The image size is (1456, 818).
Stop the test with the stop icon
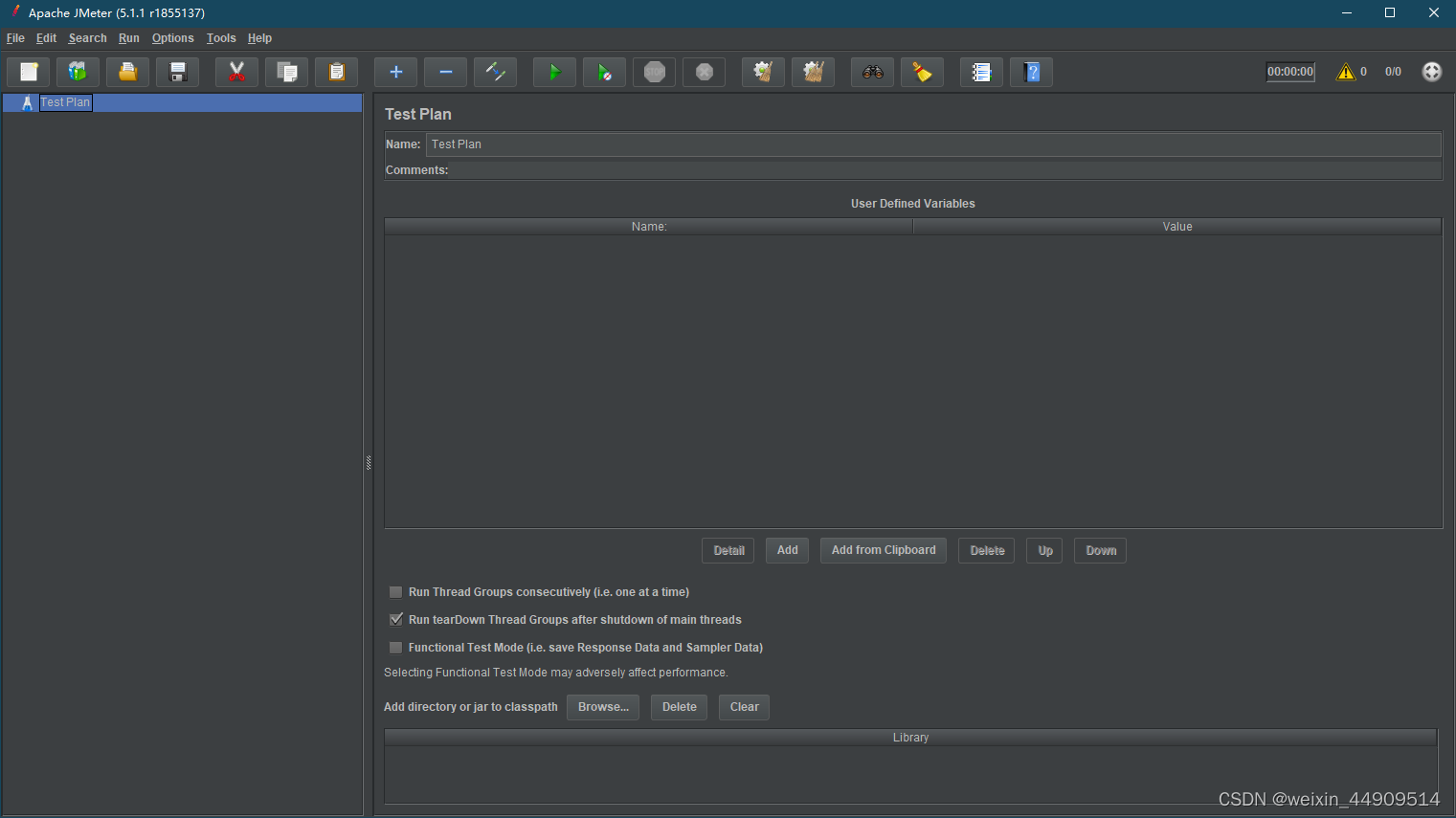pos(654,72)
